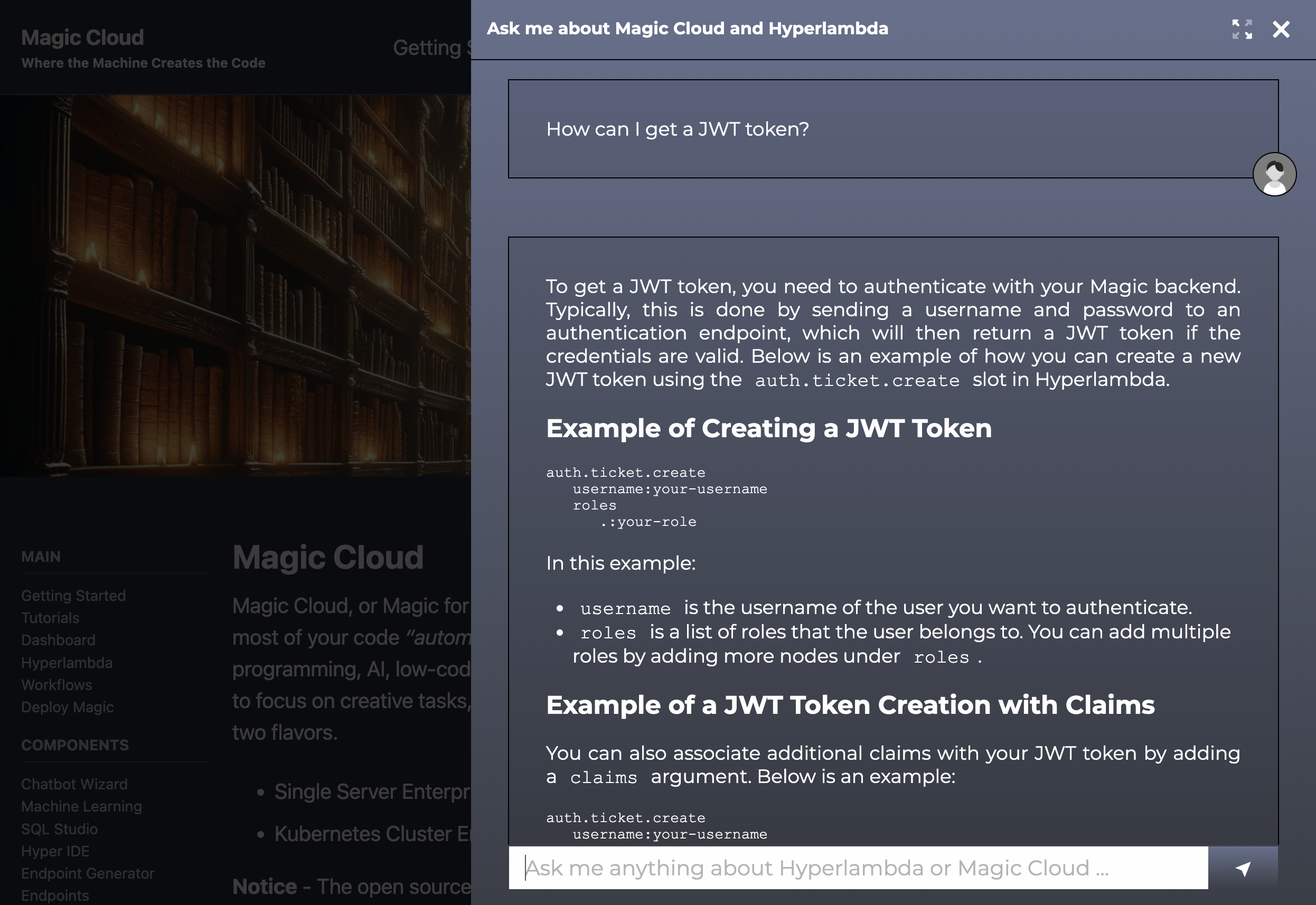Click the '.:your-role' code line
1316x905 pixels.
pyautogui.click(x=648, y=522)
